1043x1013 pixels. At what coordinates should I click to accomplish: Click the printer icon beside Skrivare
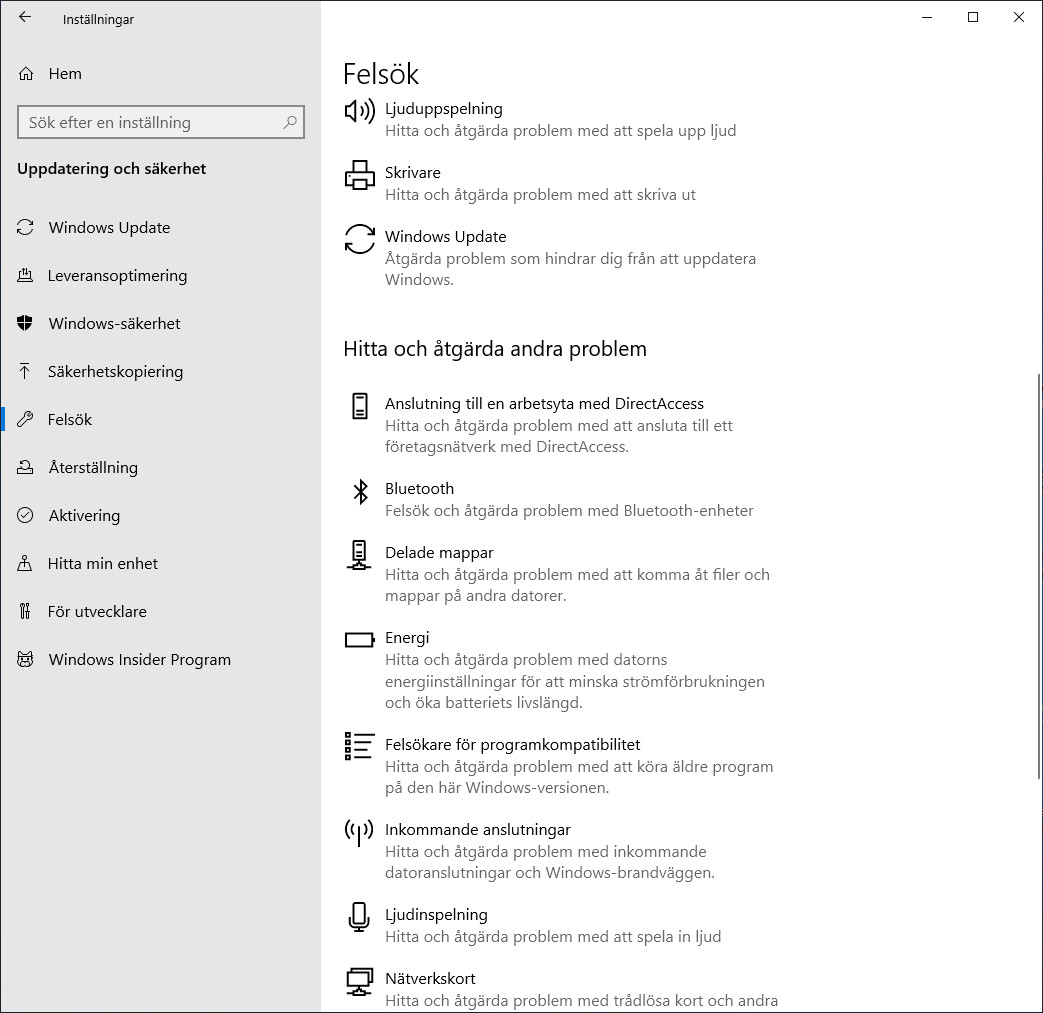(359, 174)
